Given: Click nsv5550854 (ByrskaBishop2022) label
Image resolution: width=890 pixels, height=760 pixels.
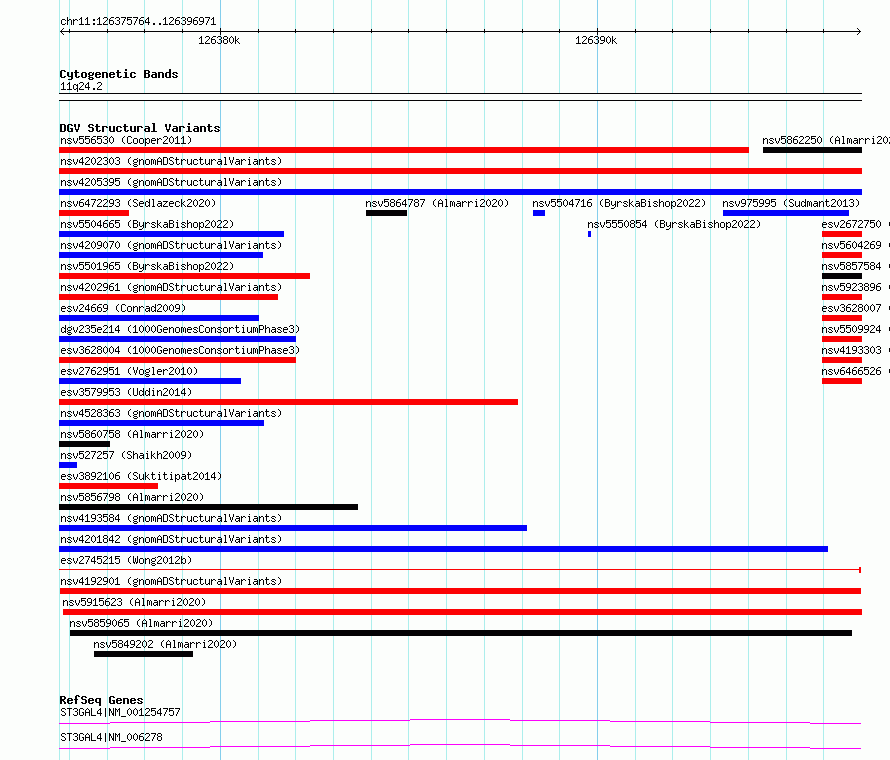Looking at the screenshot, I should [674, 224].
